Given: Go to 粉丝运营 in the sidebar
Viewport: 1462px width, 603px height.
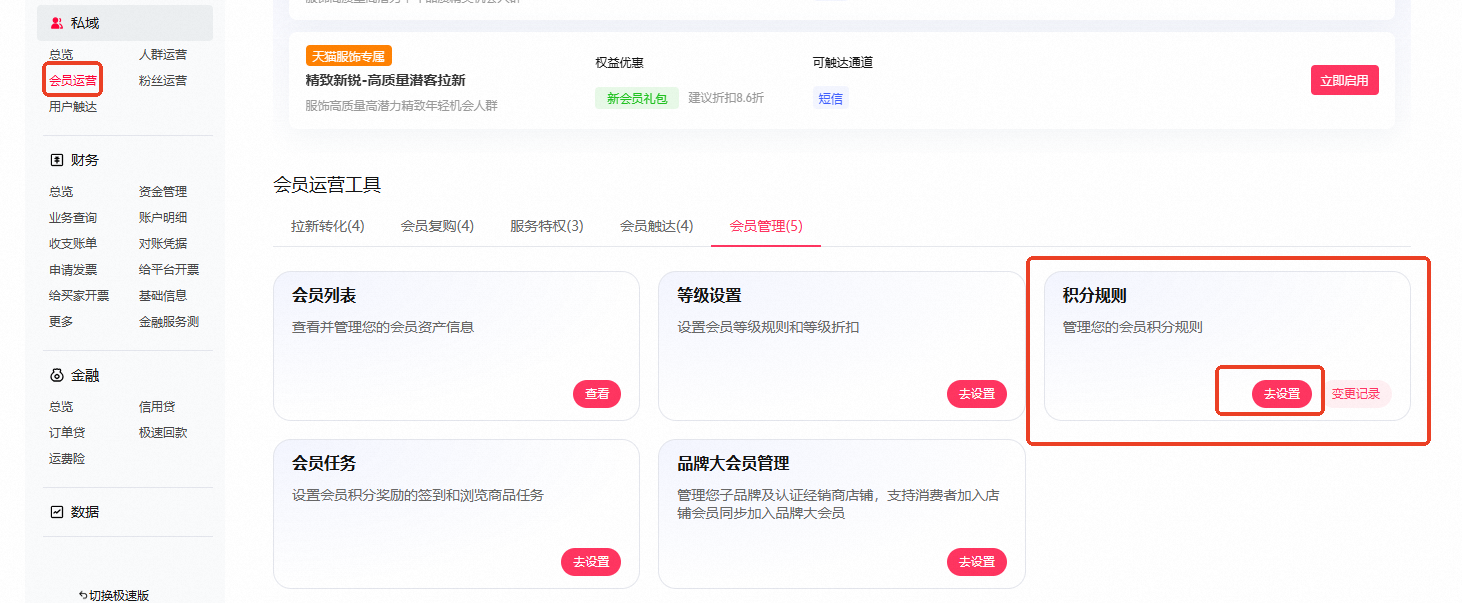Looking at the screenshot, I should pyautogui.click(x=163, y=81).
